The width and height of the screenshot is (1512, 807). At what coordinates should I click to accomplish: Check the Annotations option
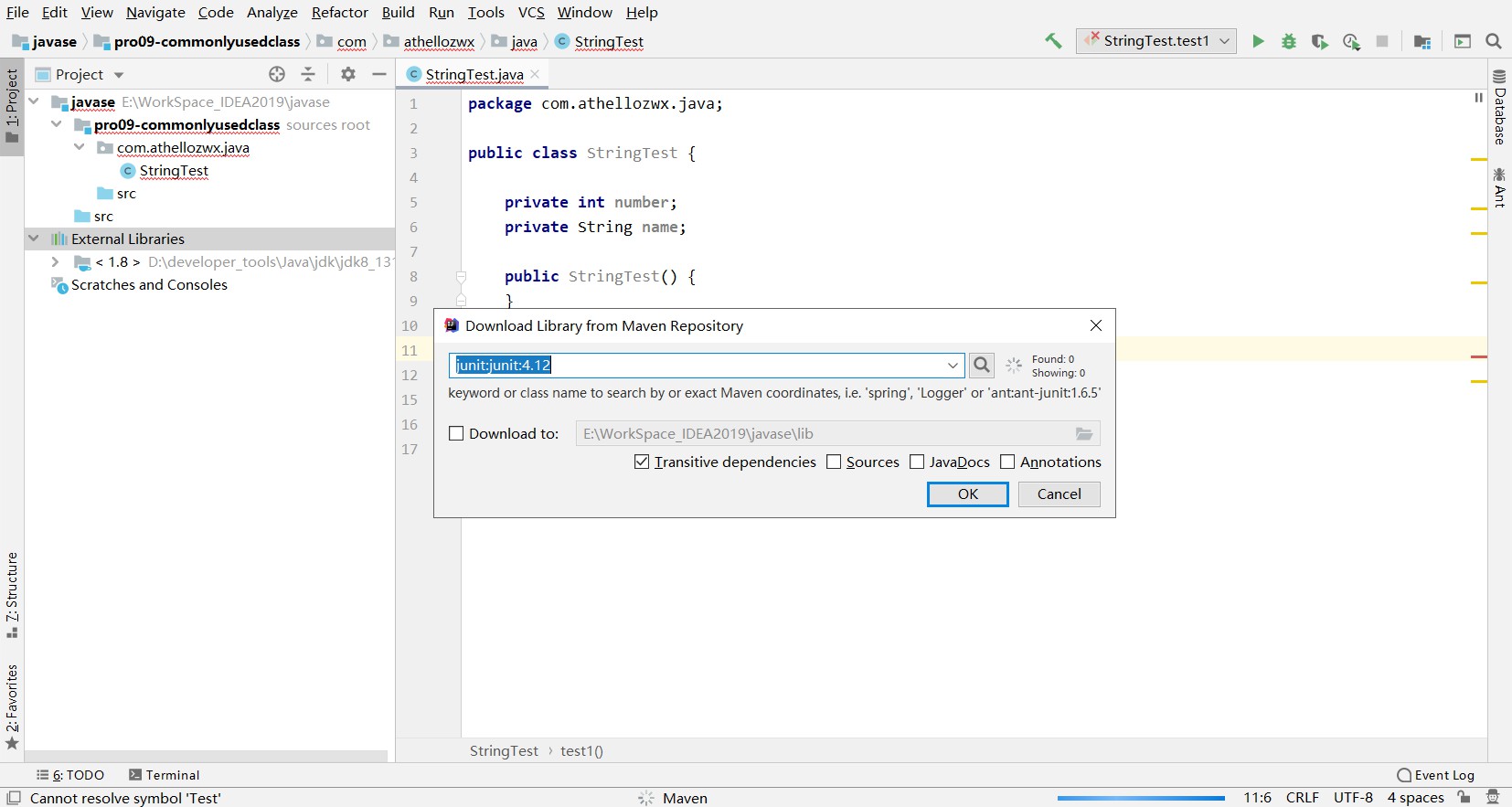(1007, 462)
